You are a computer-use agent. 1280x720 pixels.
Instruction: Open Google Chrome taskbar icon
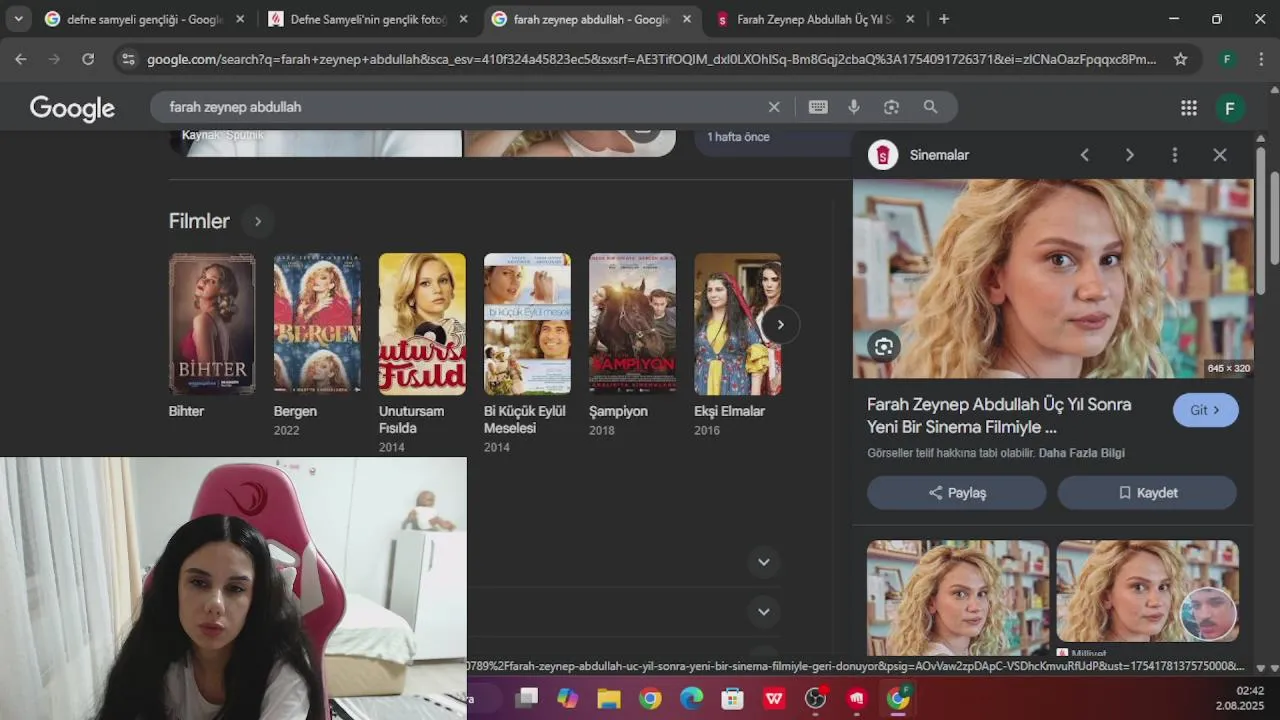coord(650,698)
